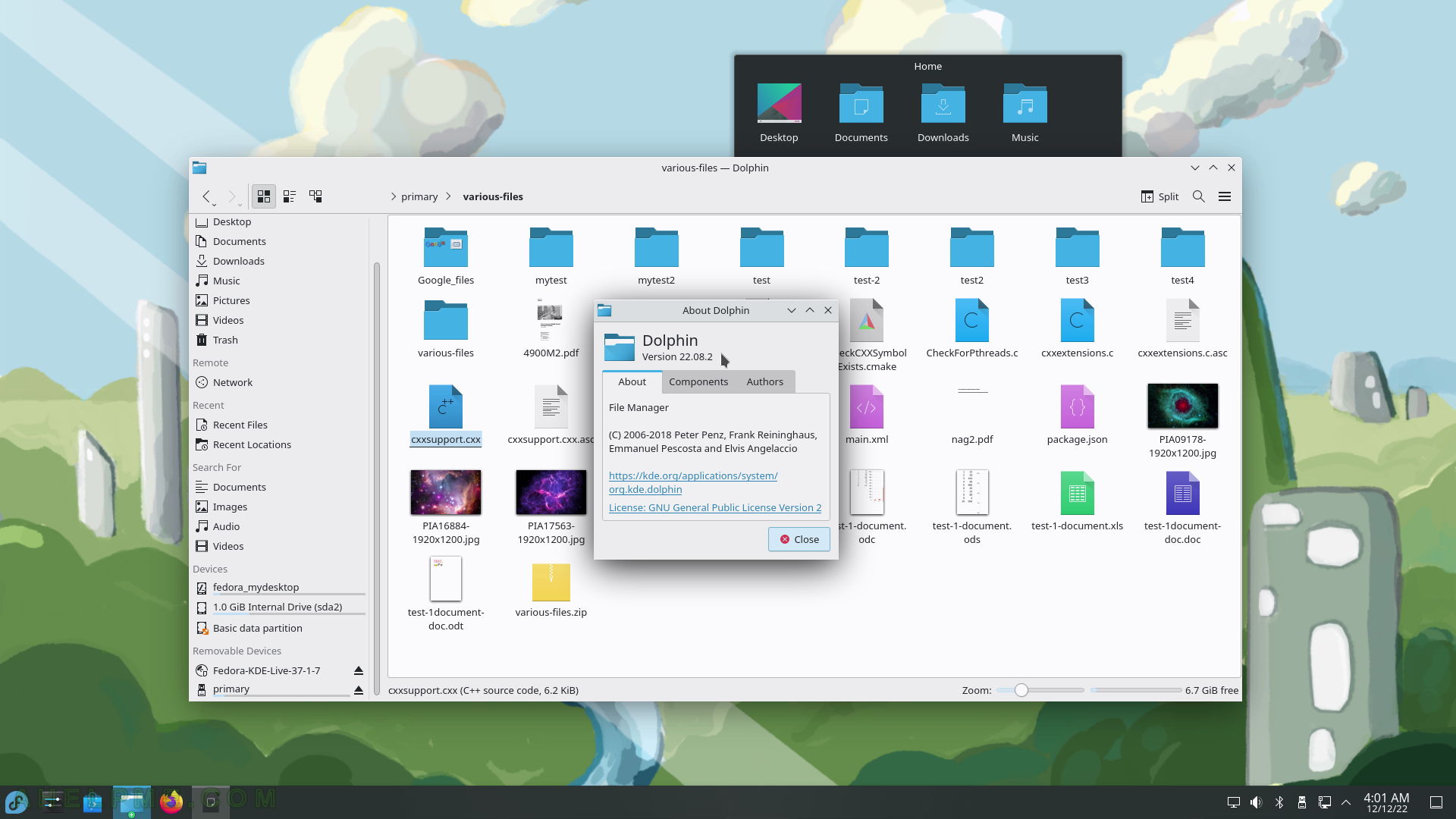Switch to the Authors tab
Screen dimensions: 1456x819
pos(764,381)
